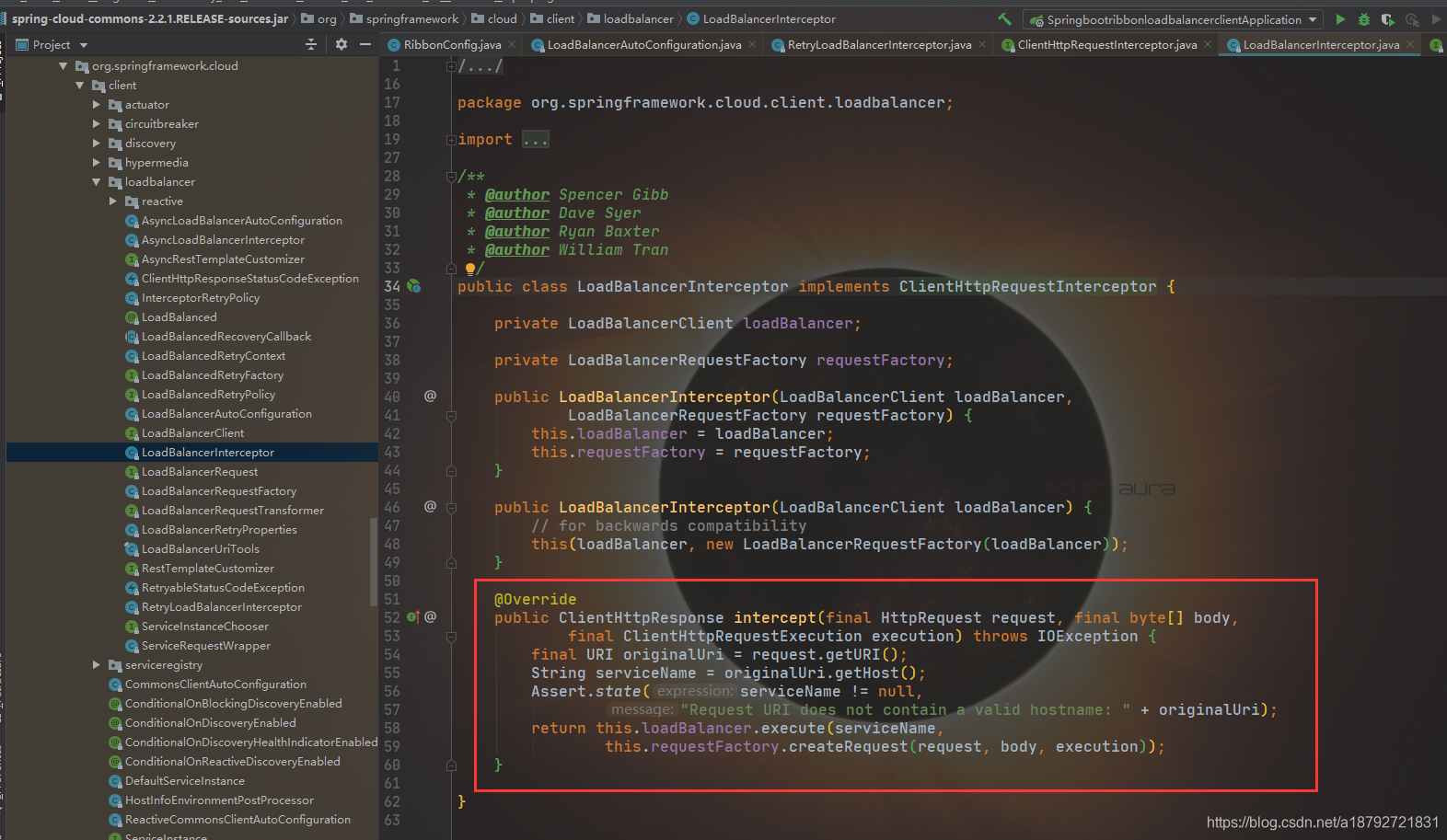The image size is (1447, 840).
Task: Click the gutter class icon on line 34
Action: [x=414, y=286]
